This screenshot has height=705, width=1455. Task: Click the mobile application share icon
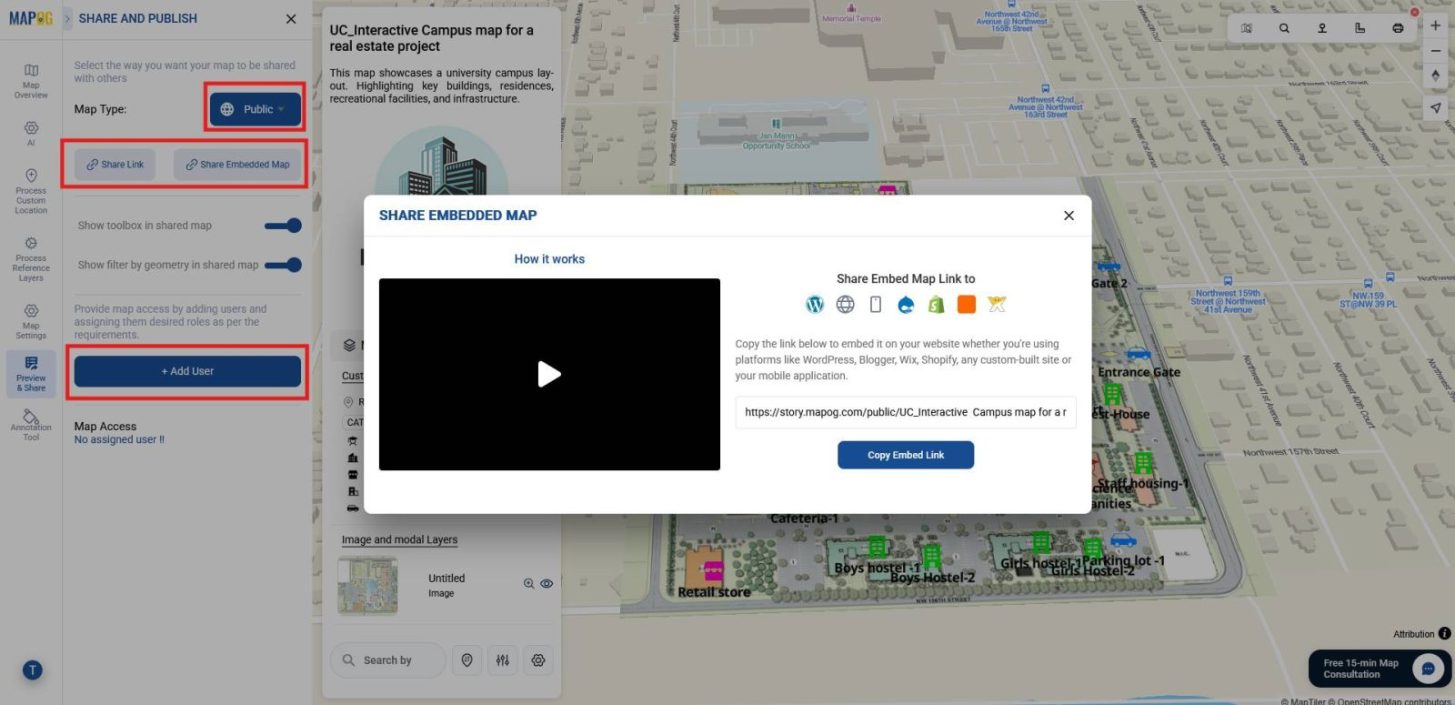[x=875, y=304]
